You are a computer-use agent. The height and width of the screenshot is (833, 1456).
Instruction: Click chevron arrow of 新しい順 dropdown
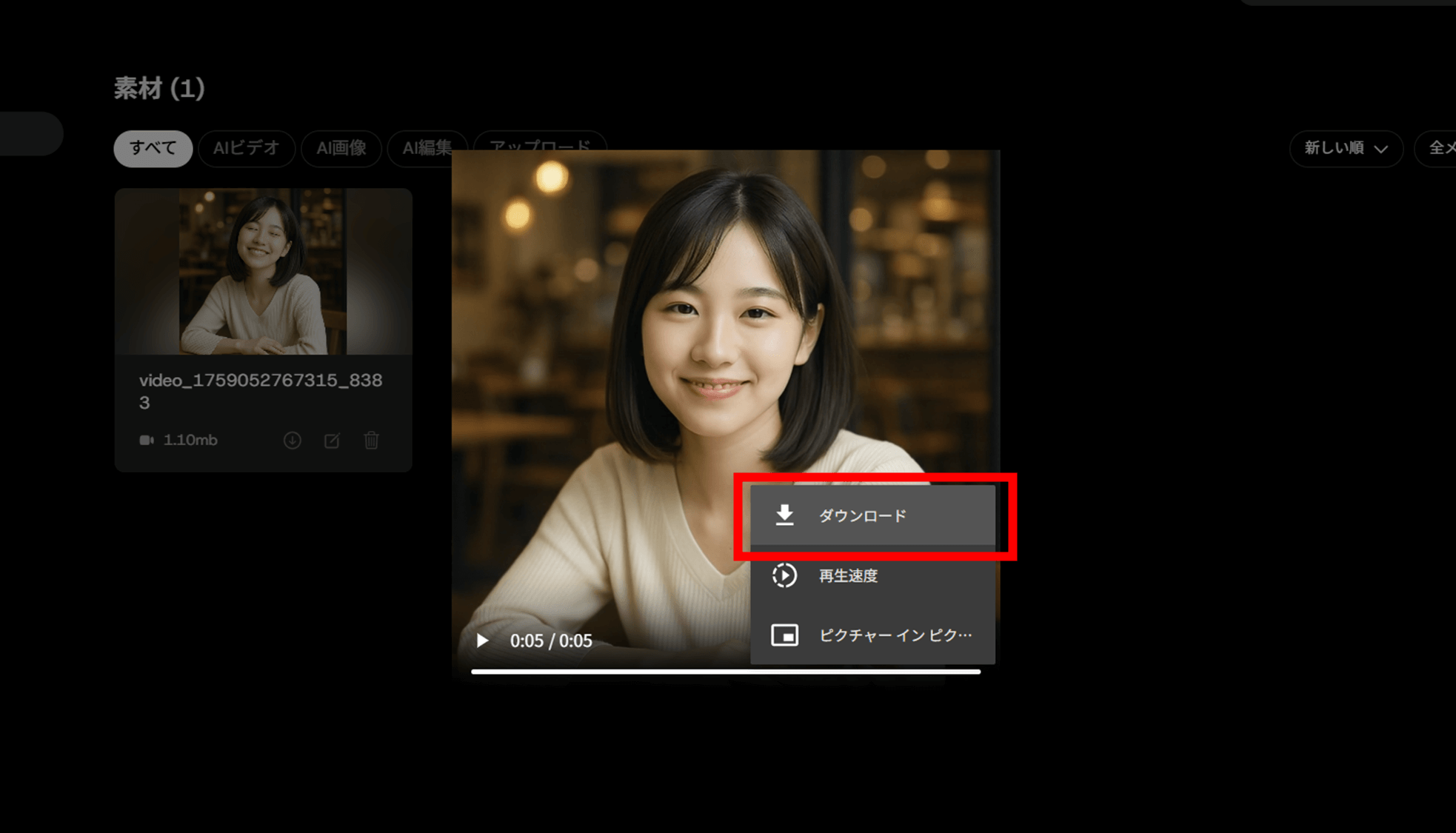pyautogui.click(x=1381, y=149)
